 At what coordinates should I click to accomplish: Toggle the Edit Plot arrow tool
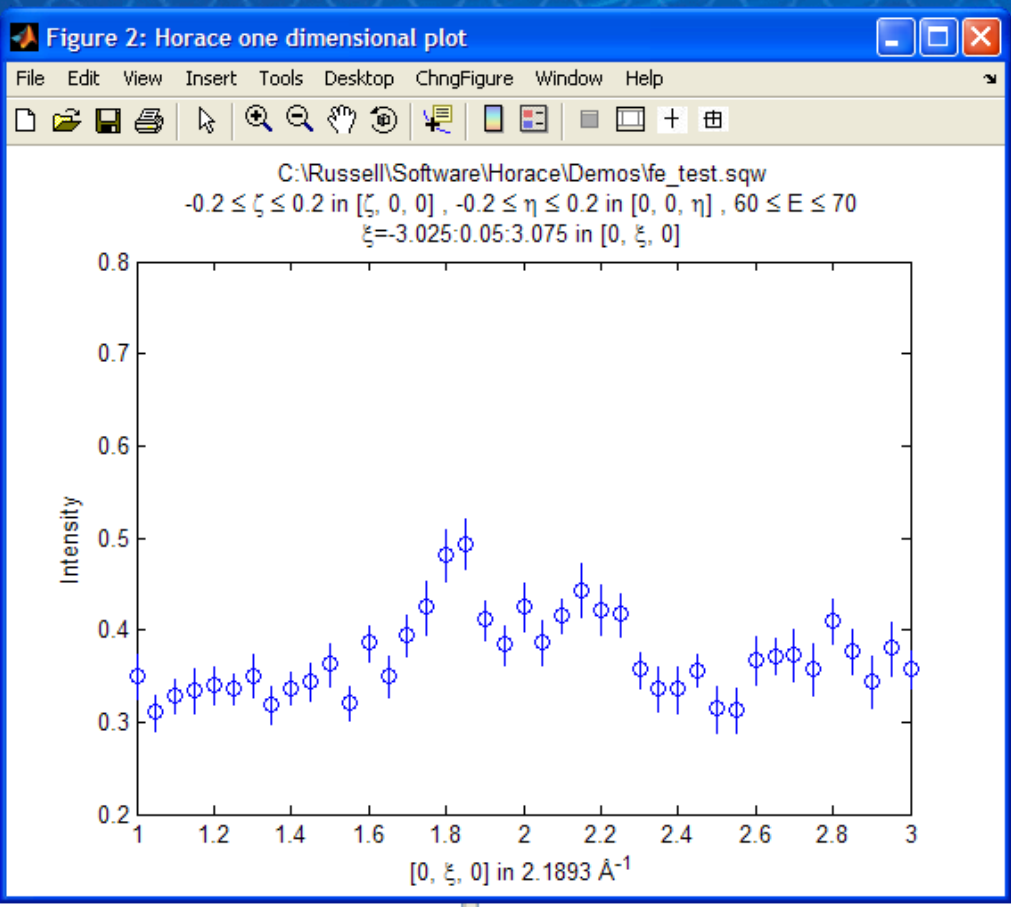tap(207, 121)
